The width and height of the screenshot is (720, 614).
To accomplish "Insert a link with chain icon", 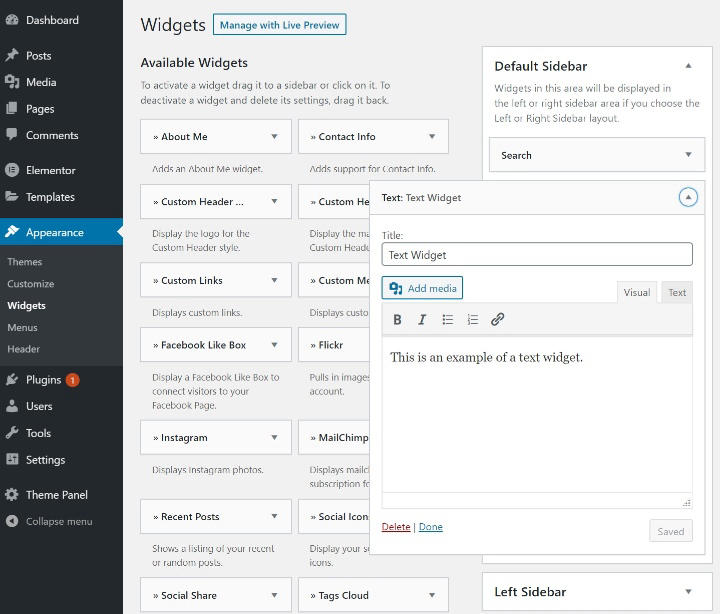I will [x=497, y=320].
